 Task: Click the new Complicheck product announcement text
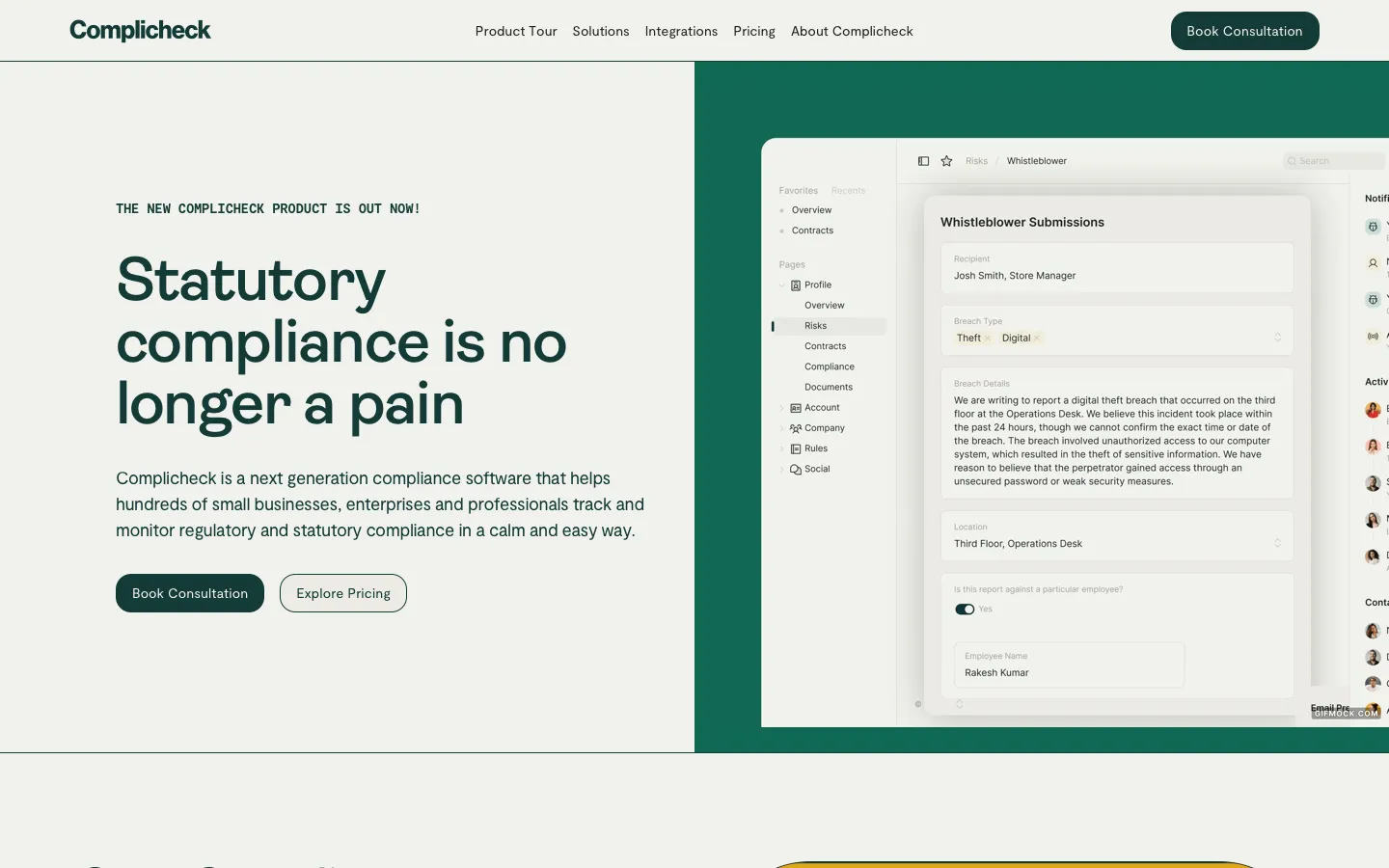coord(268,208)
